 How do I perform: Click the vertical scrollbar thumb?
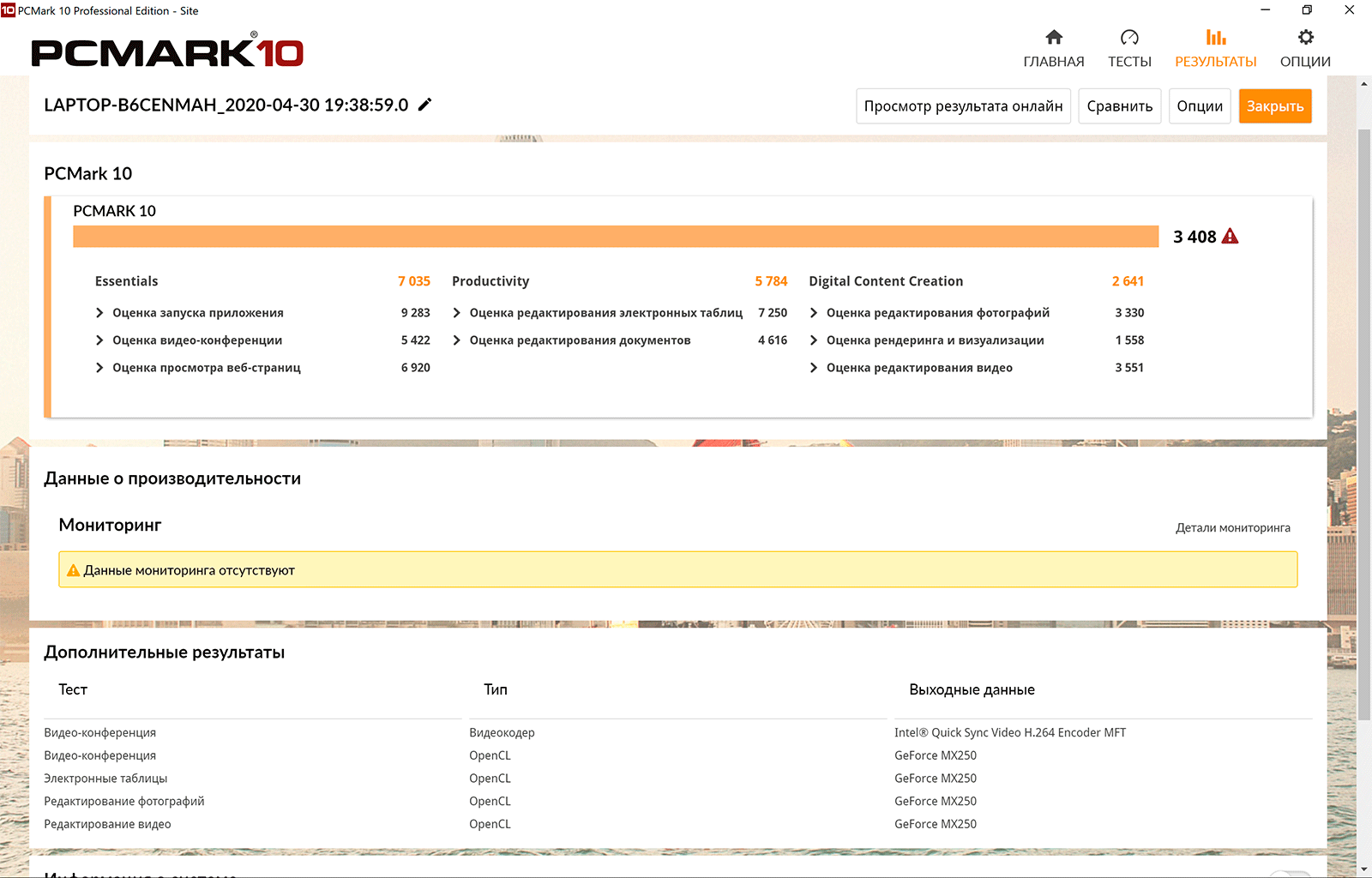tap(1364, 424)
